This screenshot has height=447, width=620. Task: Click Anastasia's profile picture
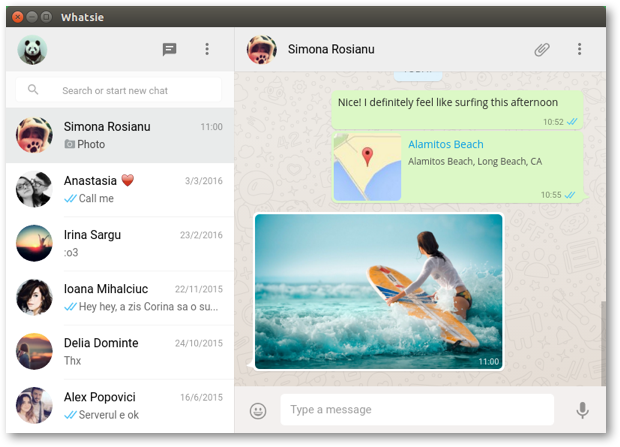[x=34, y=189]
